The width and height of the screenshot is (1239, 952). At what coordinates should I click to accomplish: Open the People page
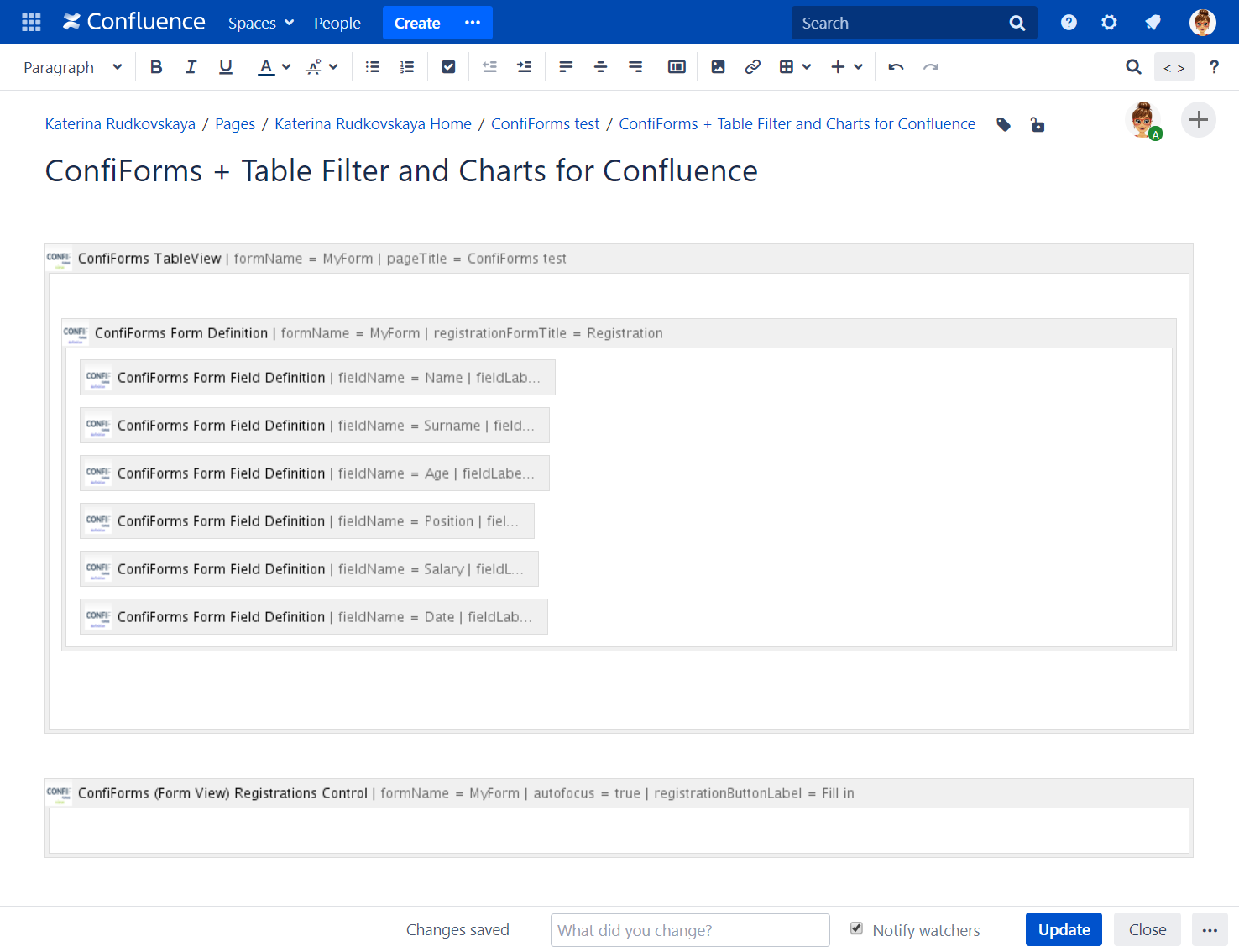[337, 23]
